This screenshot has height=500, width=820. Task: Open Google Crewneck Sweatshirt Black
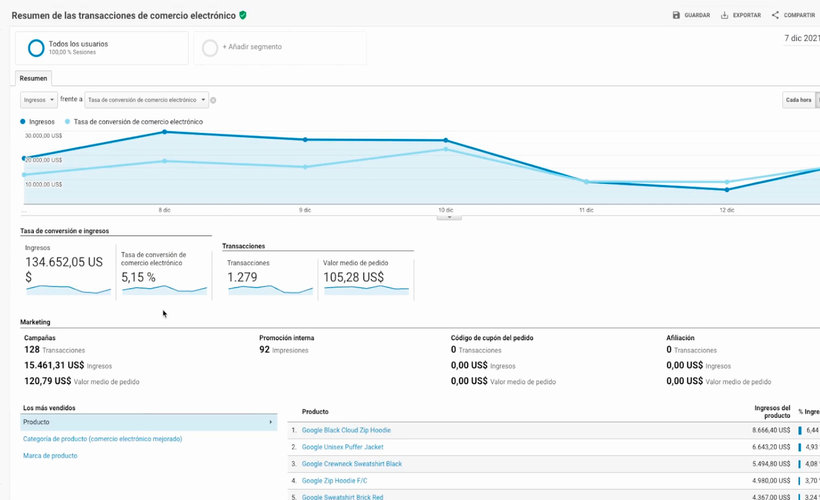pos(352,463)
